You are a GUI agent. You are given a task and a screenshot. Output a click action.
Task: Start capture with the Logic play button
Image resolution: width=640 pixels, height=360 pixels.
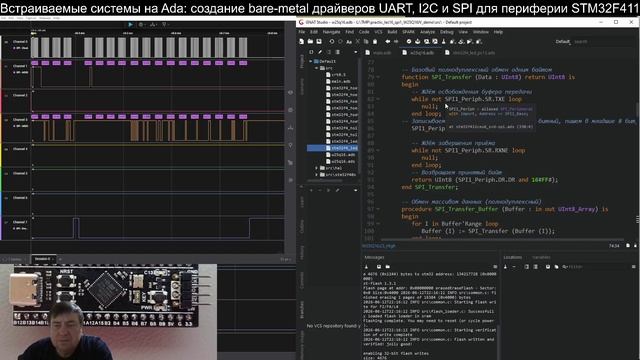[x=130, y=24]
